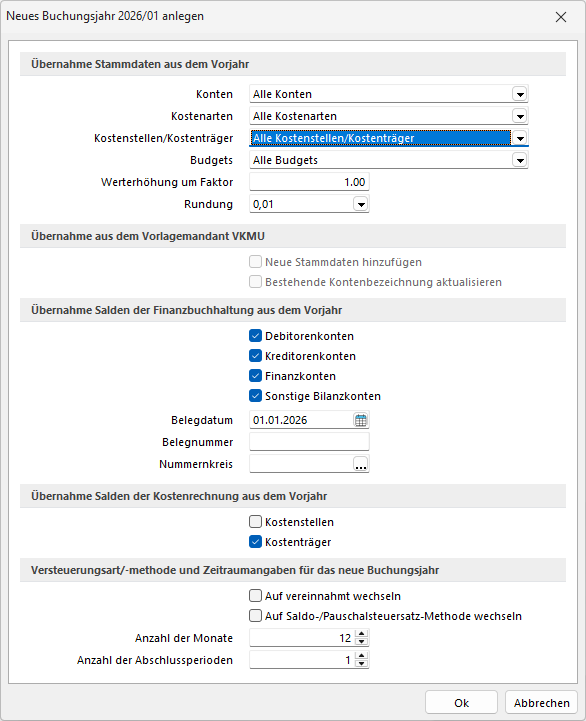Screen dimensions: 586x721
Task: Increase the Anzahl der Monate value
Action: [x=362, y=634]
